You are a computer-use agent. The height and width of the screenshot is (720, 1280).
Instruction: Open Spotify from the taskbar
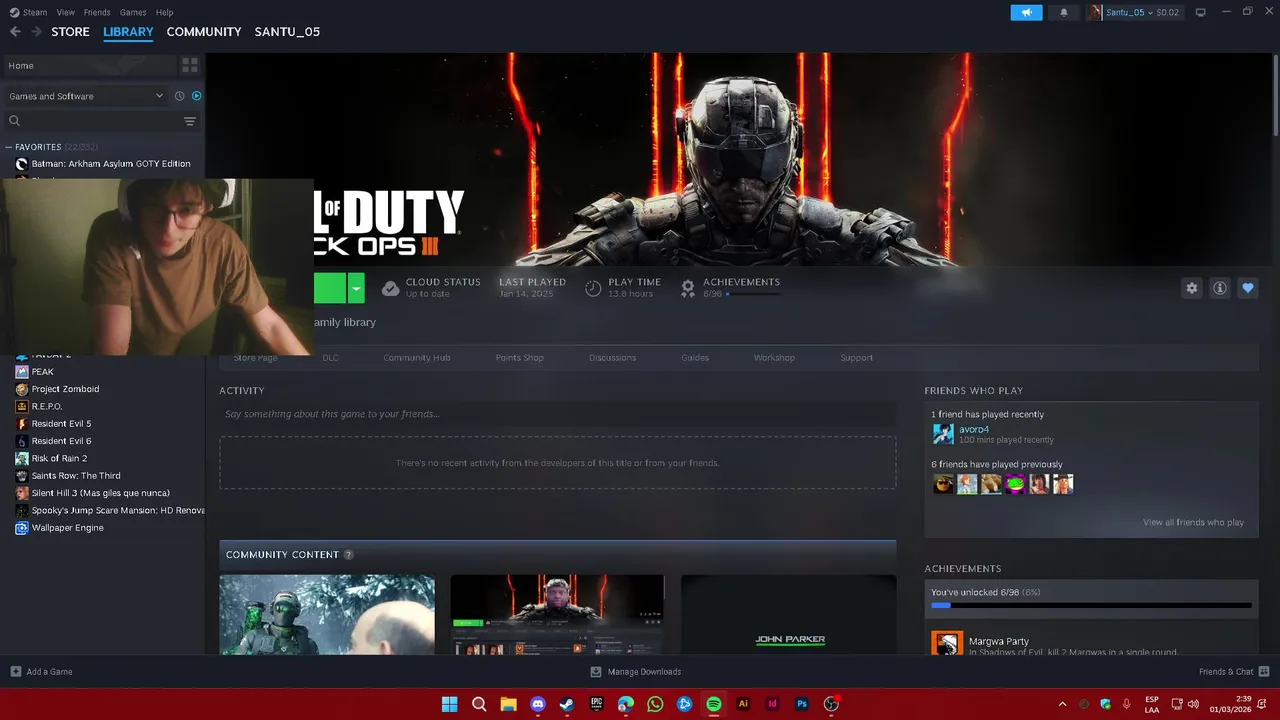coord(714,704)
